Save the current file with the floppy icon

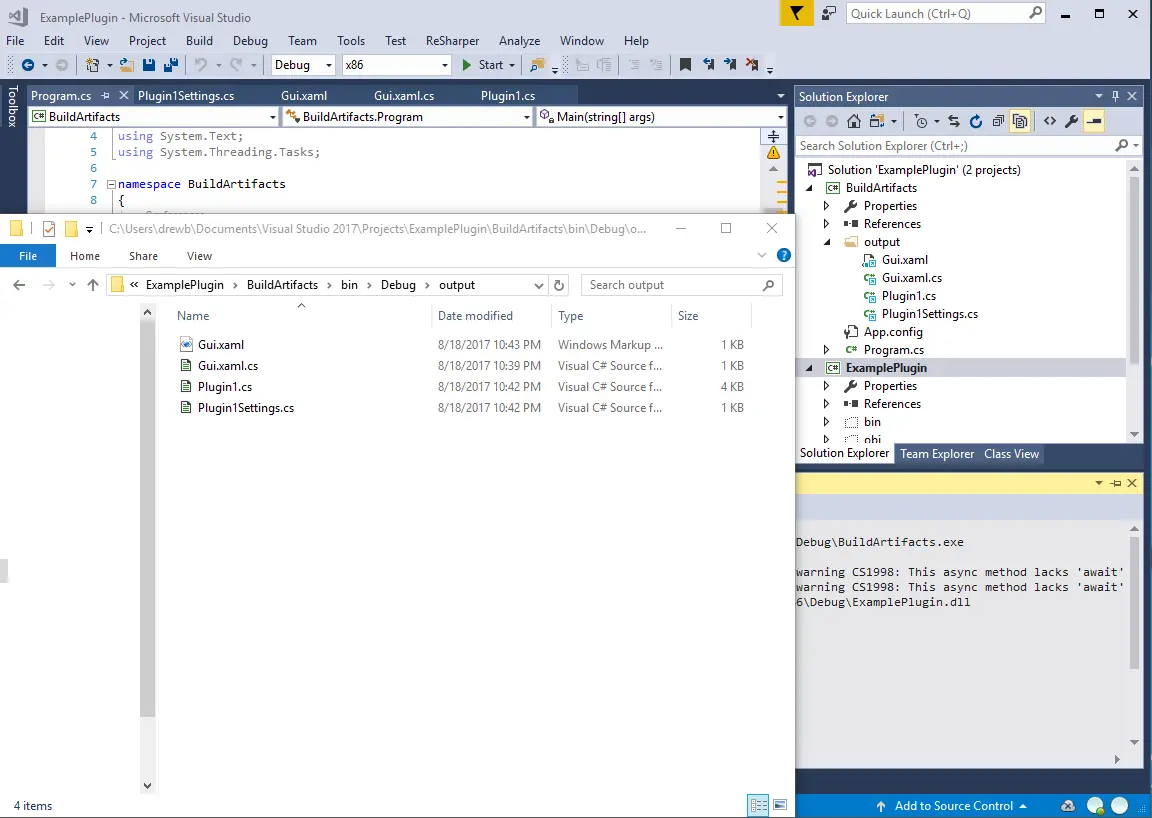point(148,65)
